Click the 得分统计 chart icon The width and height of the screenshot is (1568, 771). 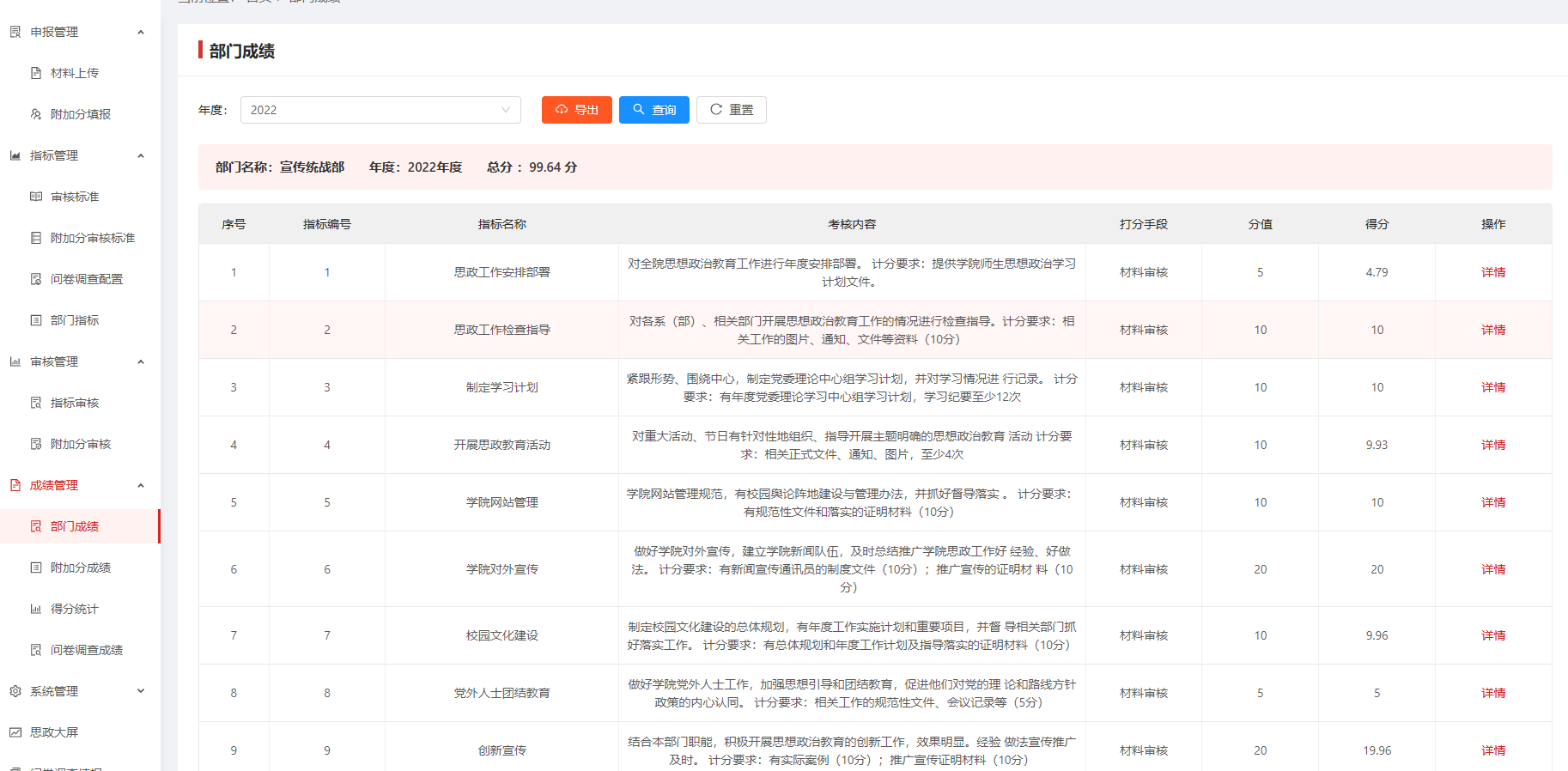coord(36,609)
